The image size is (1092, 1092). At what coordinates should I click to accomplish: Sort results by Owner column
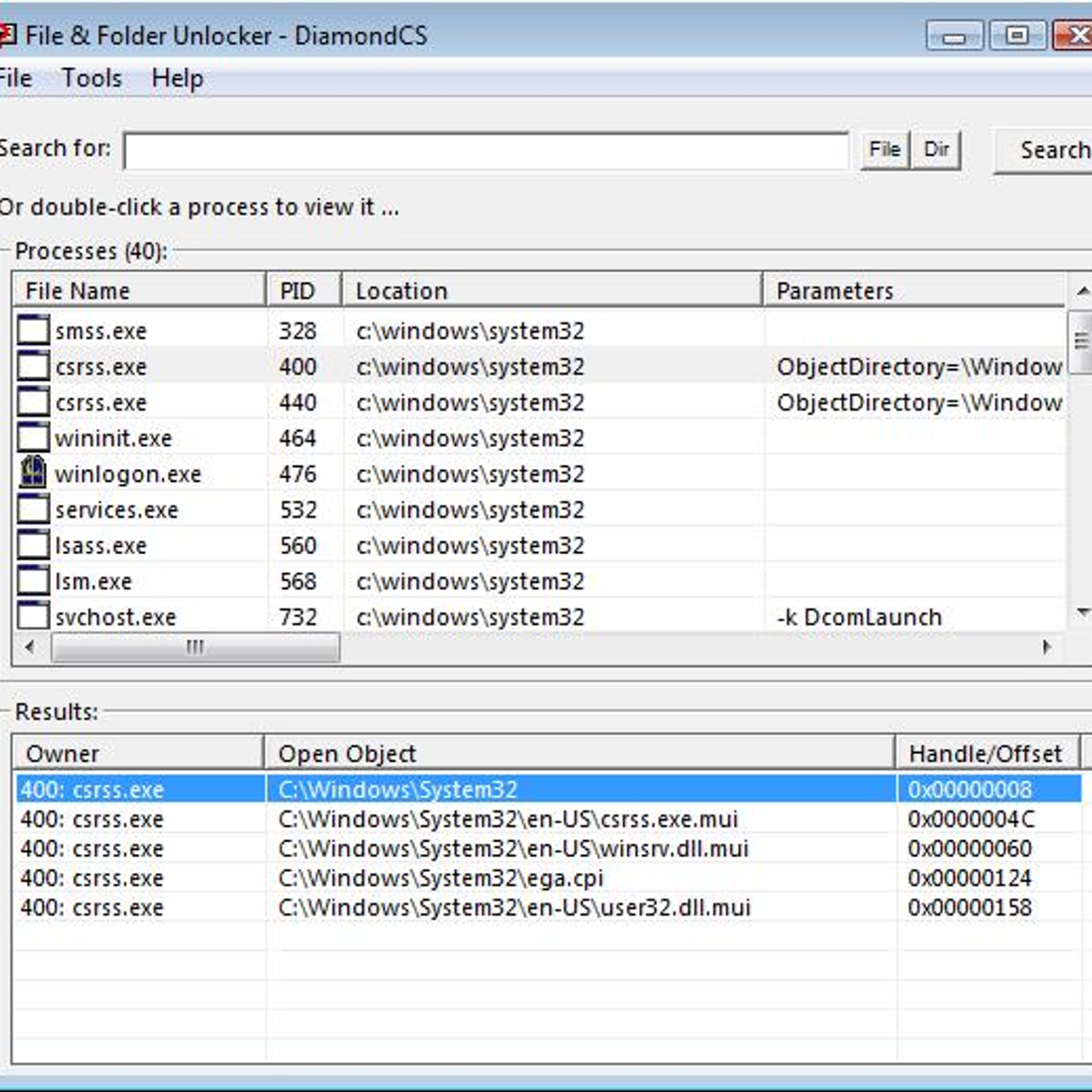tap(138, 753)
